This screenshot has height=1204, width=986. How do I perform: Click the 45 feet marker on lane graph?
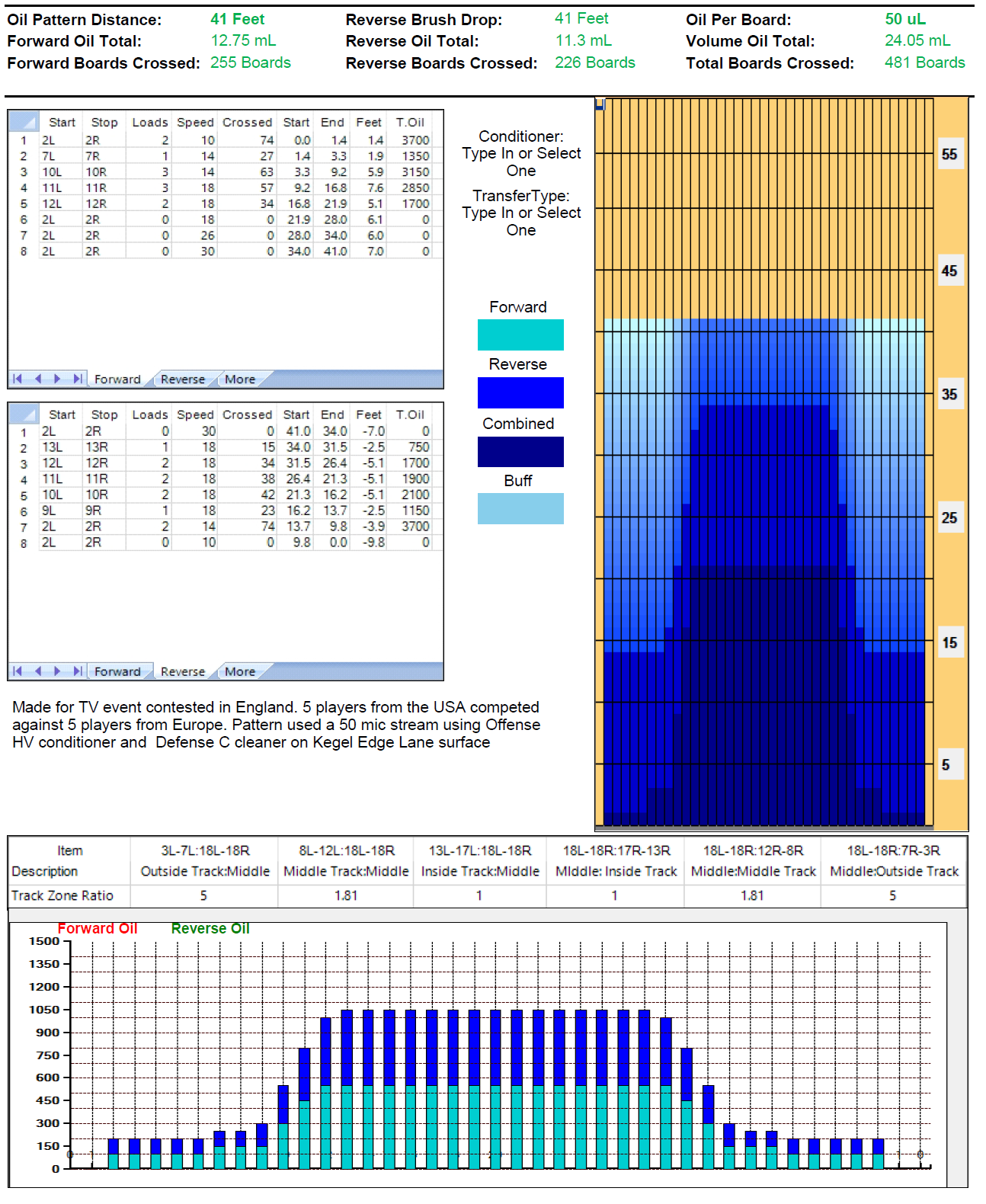click(x=949, y=271)
